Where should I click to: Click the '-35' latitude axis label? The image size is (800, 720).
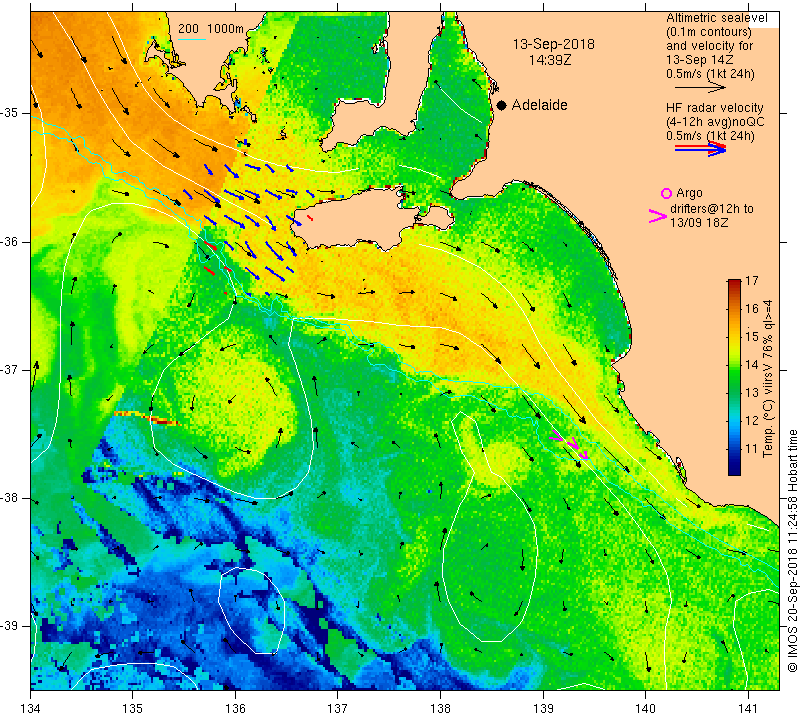pos(10,113)
